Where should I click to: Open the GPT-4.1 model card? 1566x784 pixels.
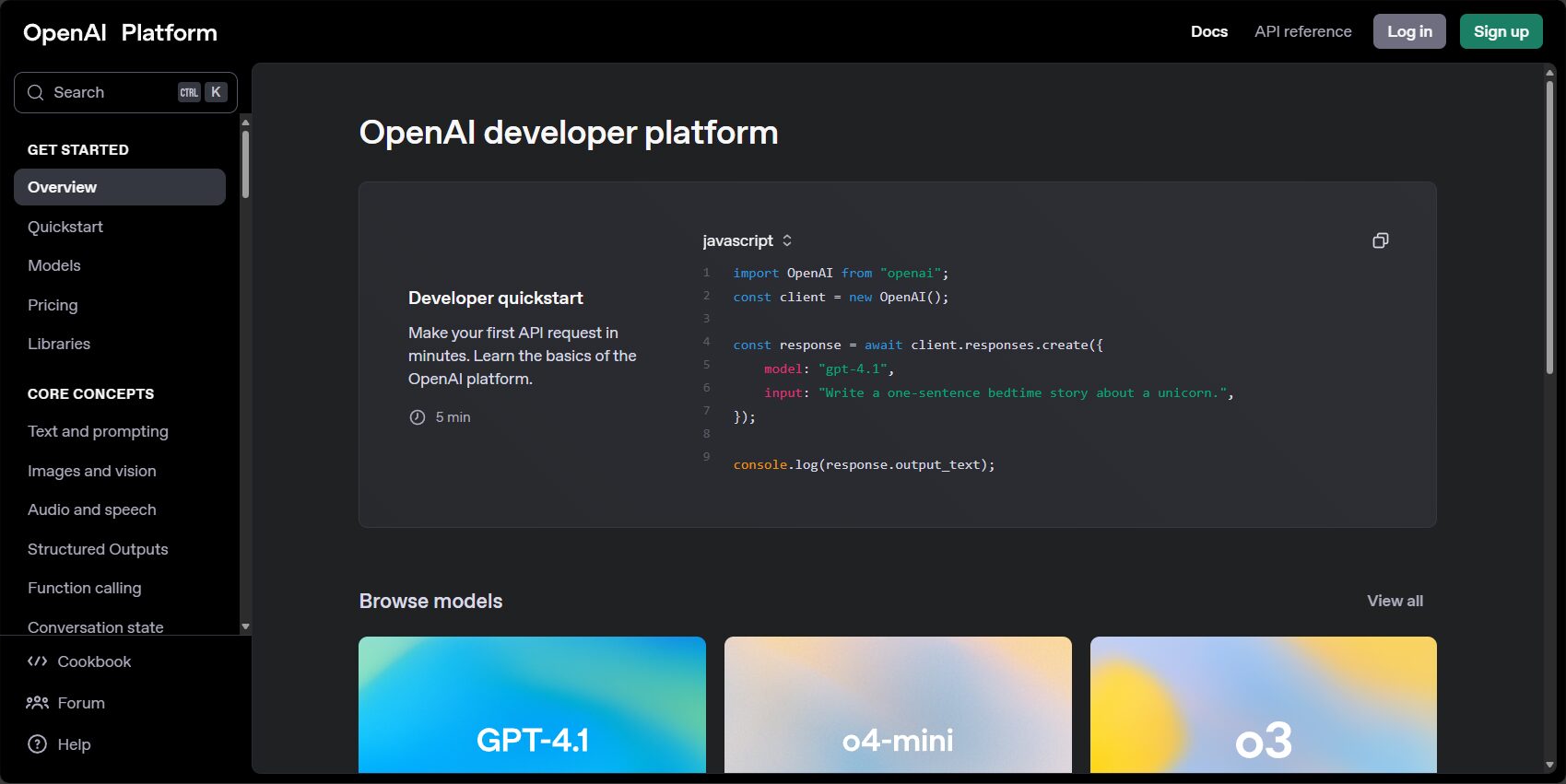click(x=532, y=705)
